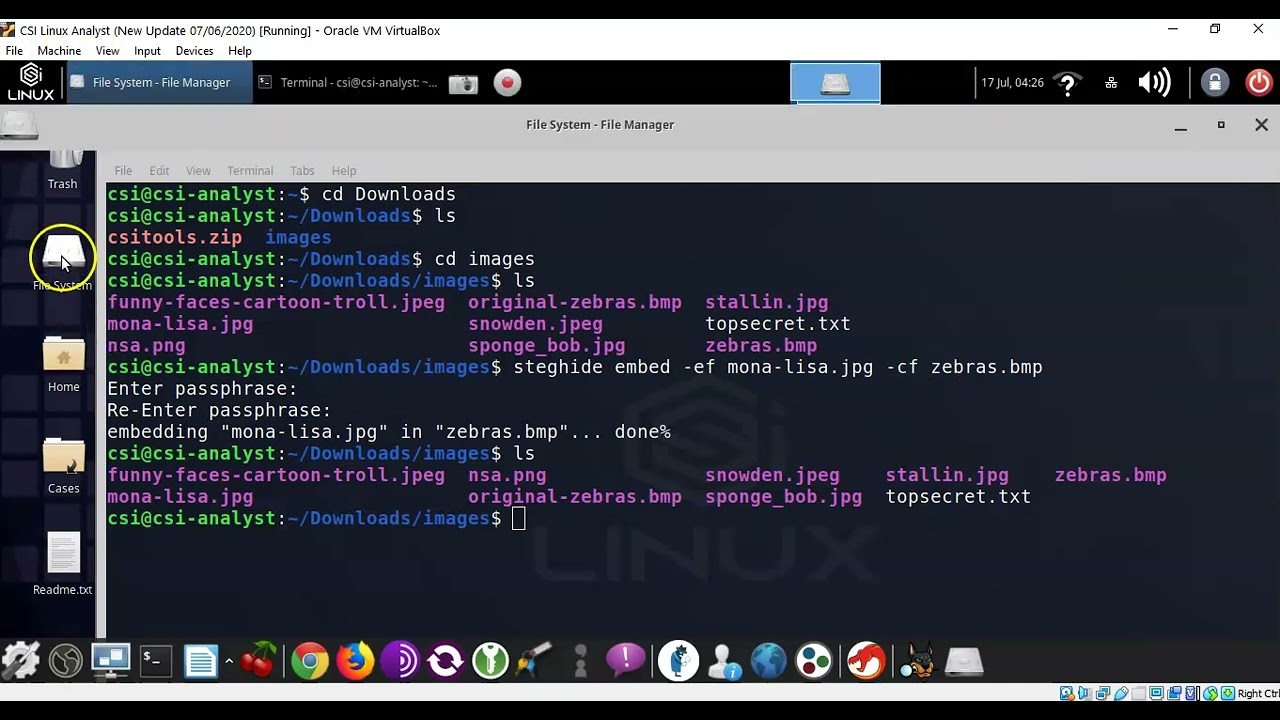The width and height of the screenshot is (1280, 720).
Task: Open the Readme.txt desktop file
Action: click(x=63, y=564)
